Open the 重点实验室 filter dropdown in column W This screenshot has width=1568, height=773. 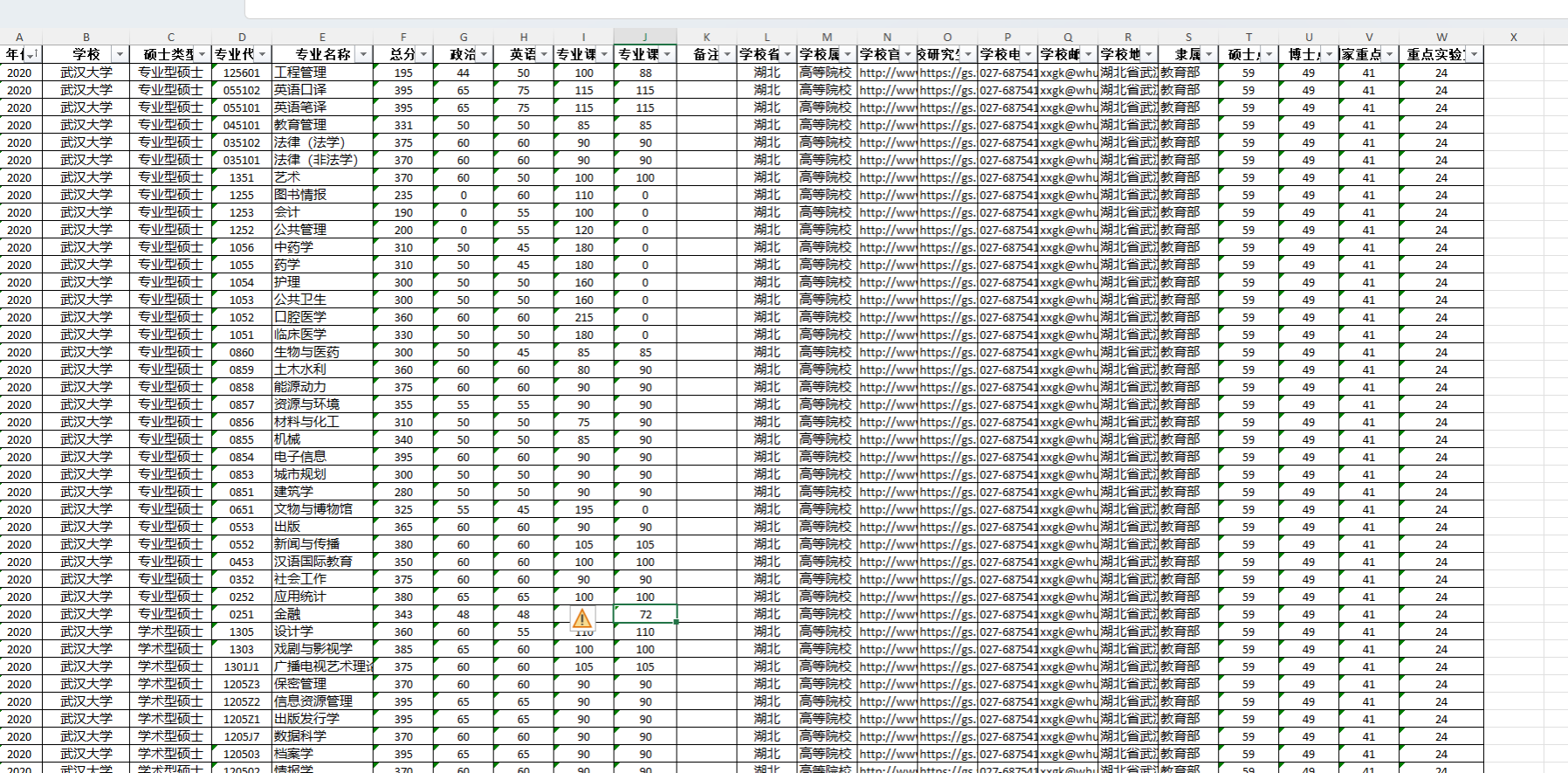pyautogui.click(x=1475, y=54)
